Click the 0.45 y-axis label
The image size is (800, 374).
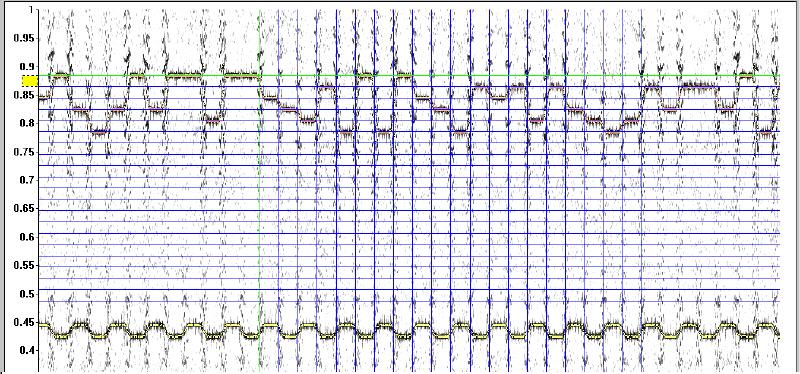24,322
